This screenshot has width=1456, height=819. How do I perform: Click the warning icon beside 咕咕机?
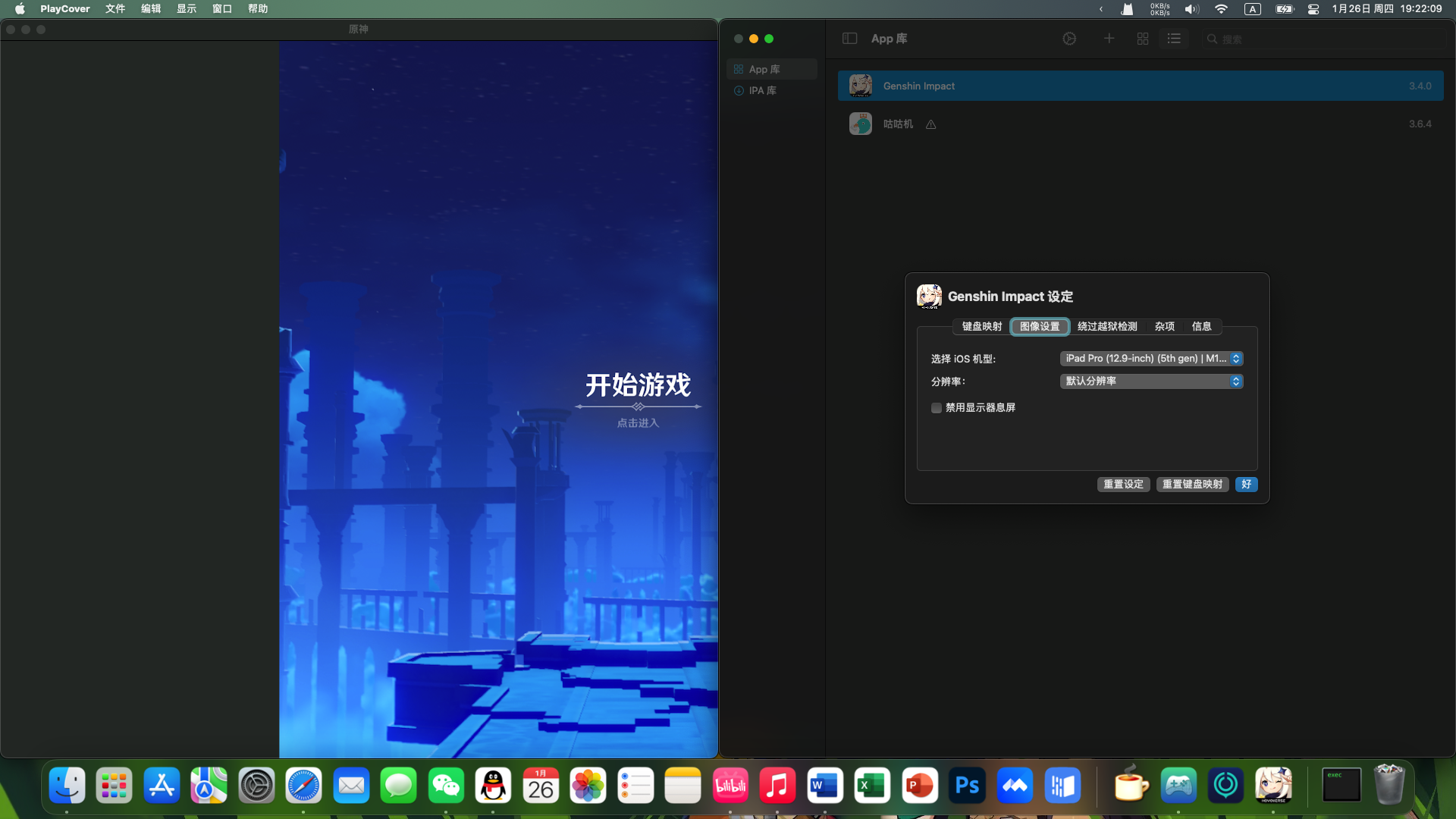pyautogui.click(x=930, y=124)
